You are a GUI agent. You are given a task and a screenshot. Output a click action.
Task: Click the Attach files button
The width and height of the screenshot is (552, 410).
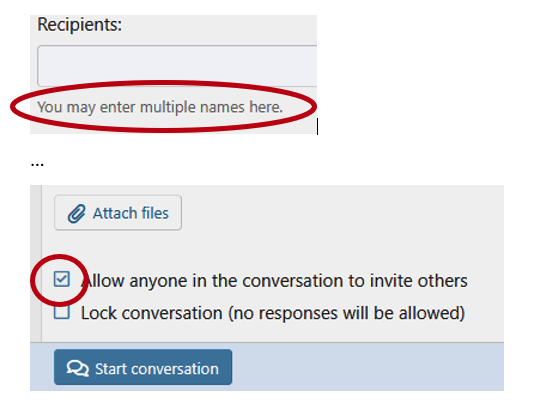point(118,213)
